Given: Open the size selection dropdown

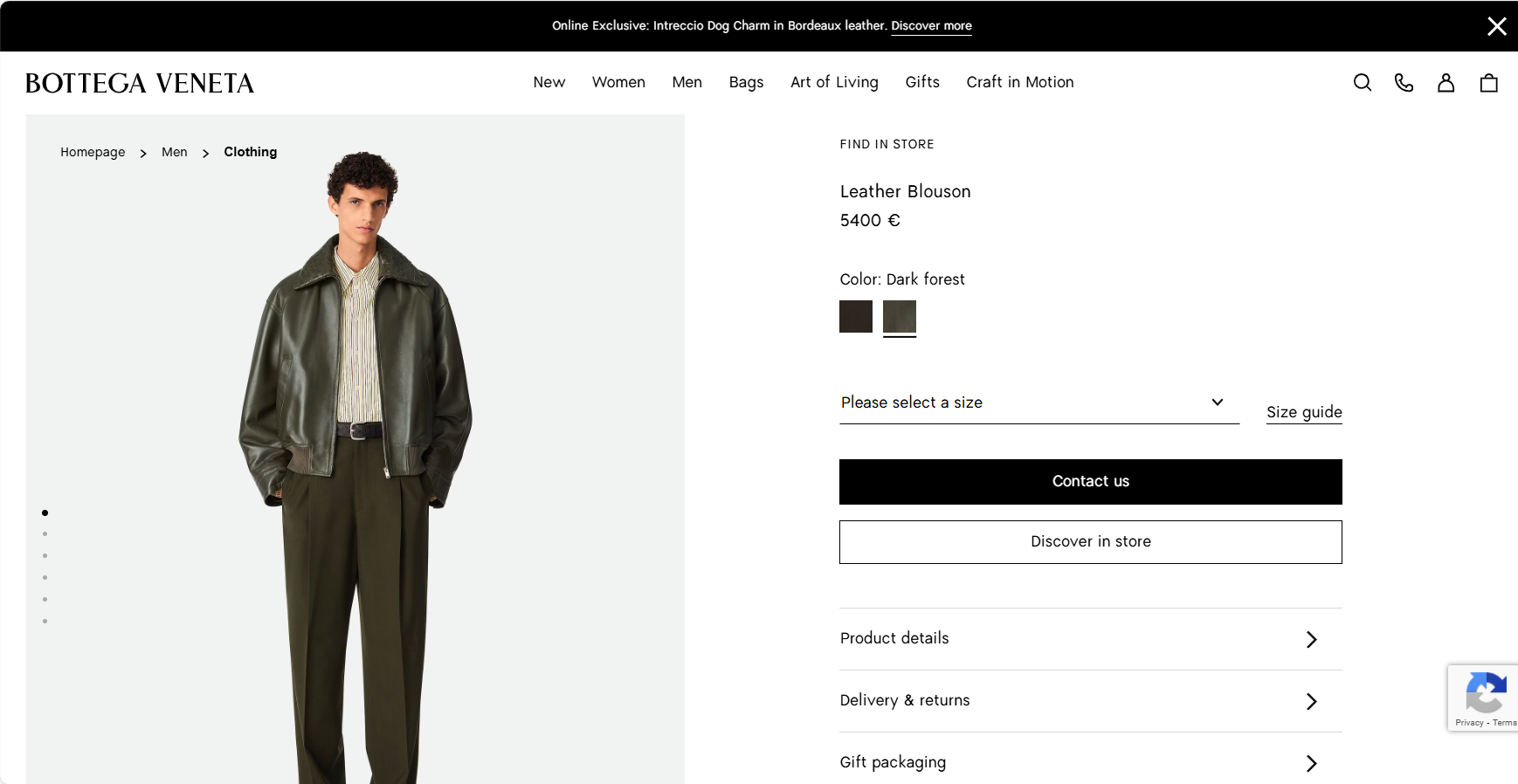Looking at the screenshot, I should tap(1038, 402).
